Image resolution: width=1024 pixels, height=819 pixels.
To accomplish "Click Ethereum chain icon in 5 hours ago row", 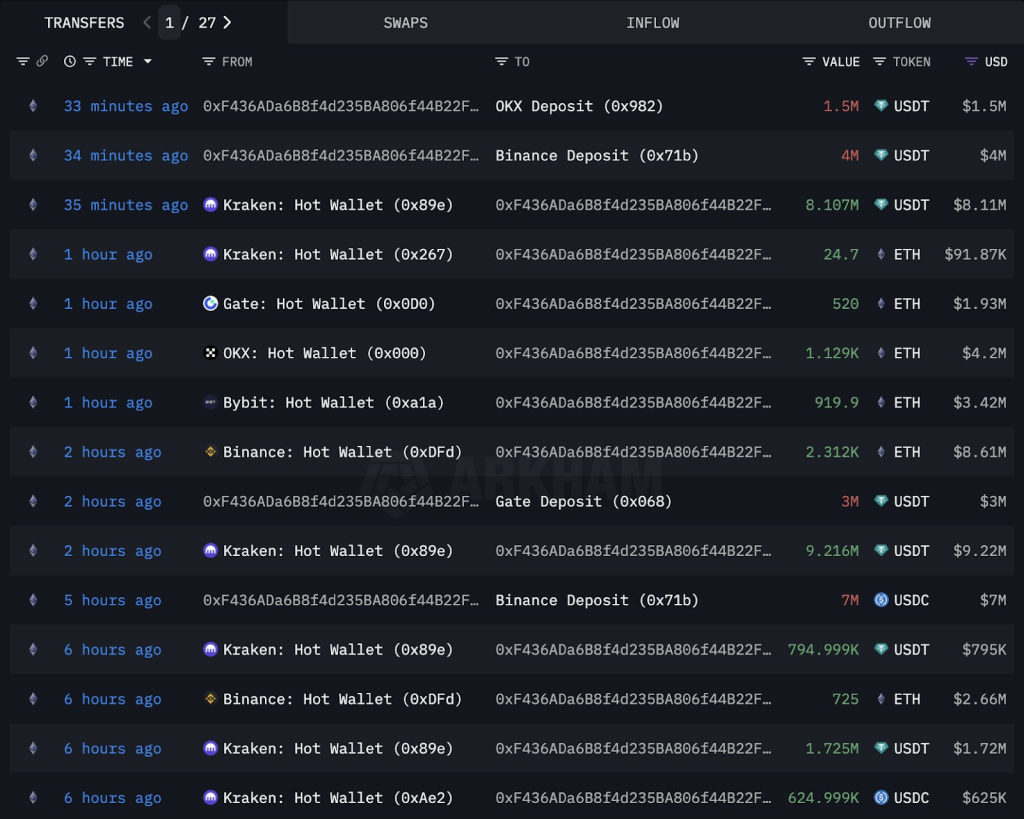I will 33,600.
